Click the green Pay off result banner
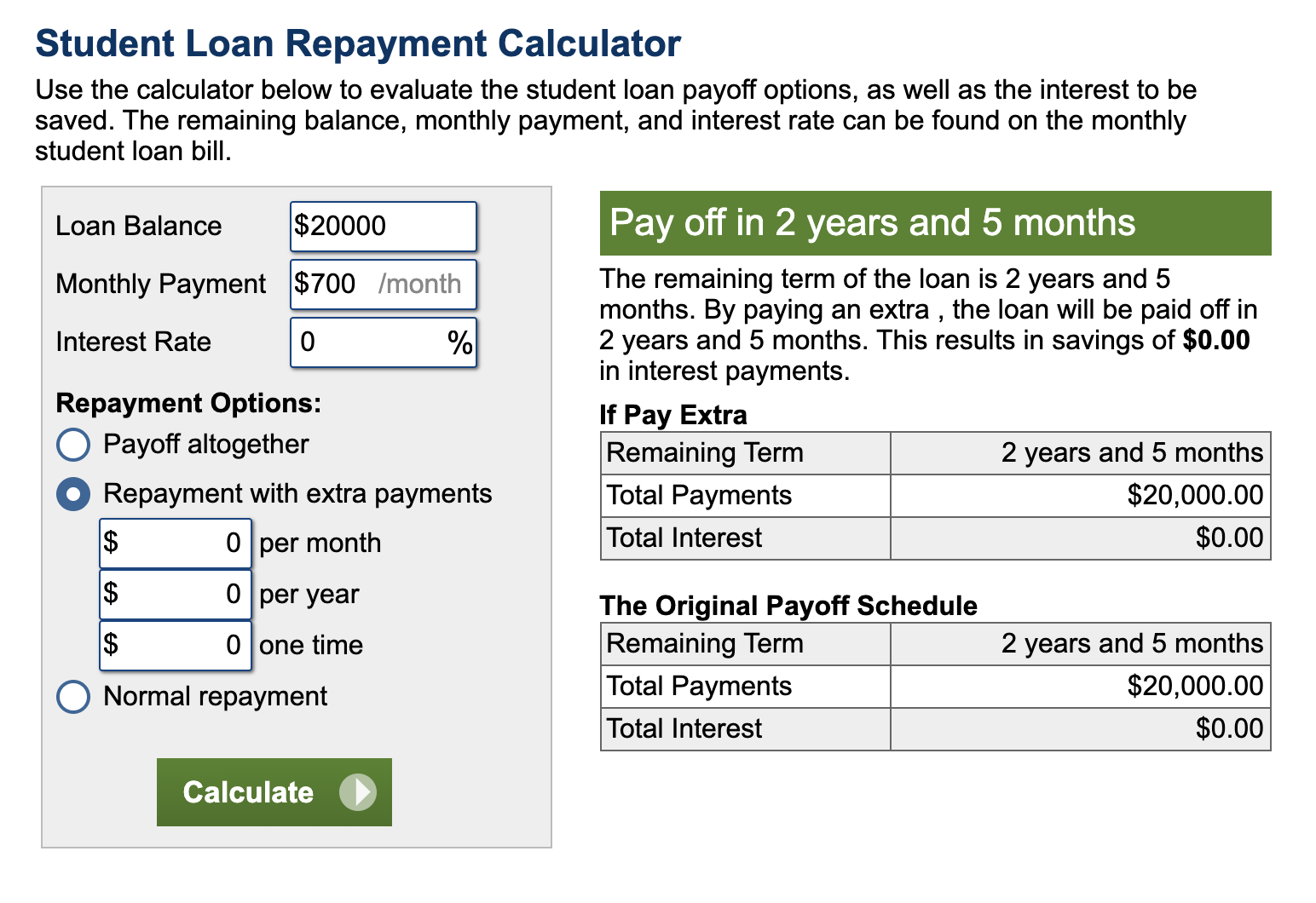The height and width of the screenshot is (903, 1316). click(x=936, y=223)
